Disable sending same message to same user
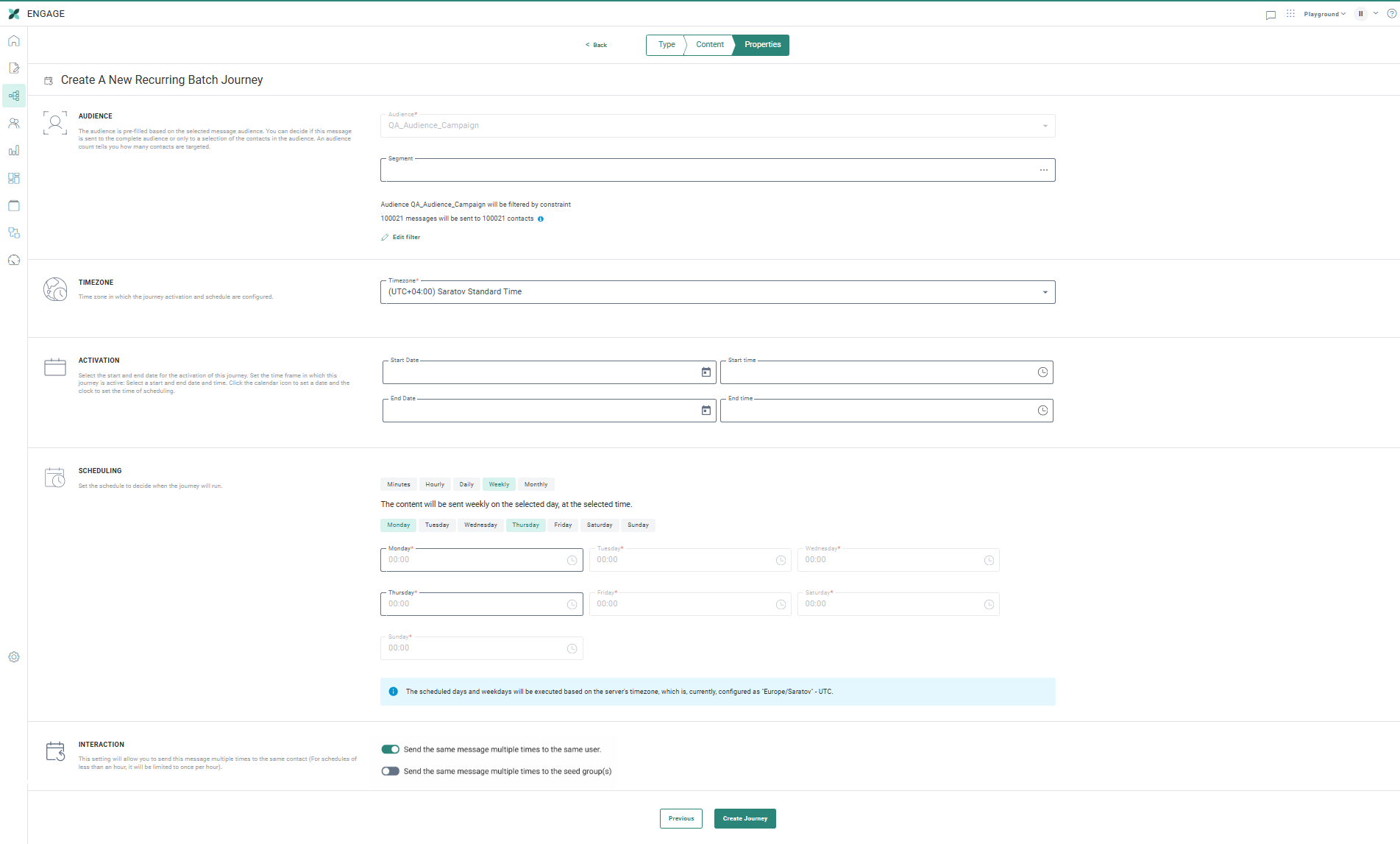Viewport: 1400px width, 844px height. [x=390, y=750]
